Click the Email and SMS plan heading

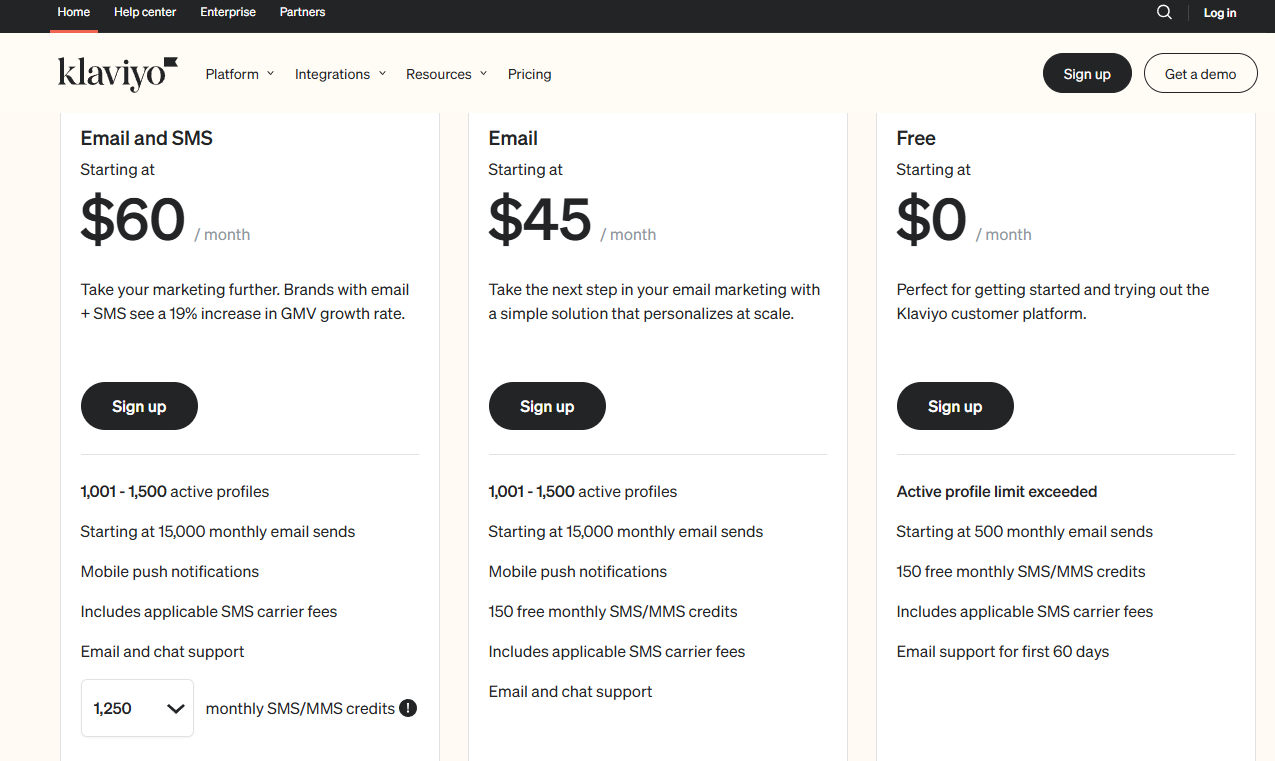(x=147, y=138)
